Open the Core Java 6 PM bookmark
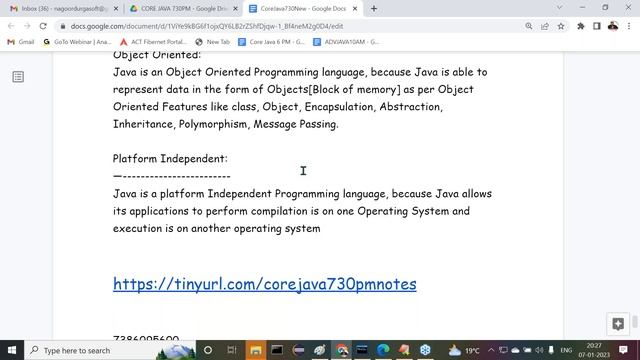 click(x=271, y=42)
